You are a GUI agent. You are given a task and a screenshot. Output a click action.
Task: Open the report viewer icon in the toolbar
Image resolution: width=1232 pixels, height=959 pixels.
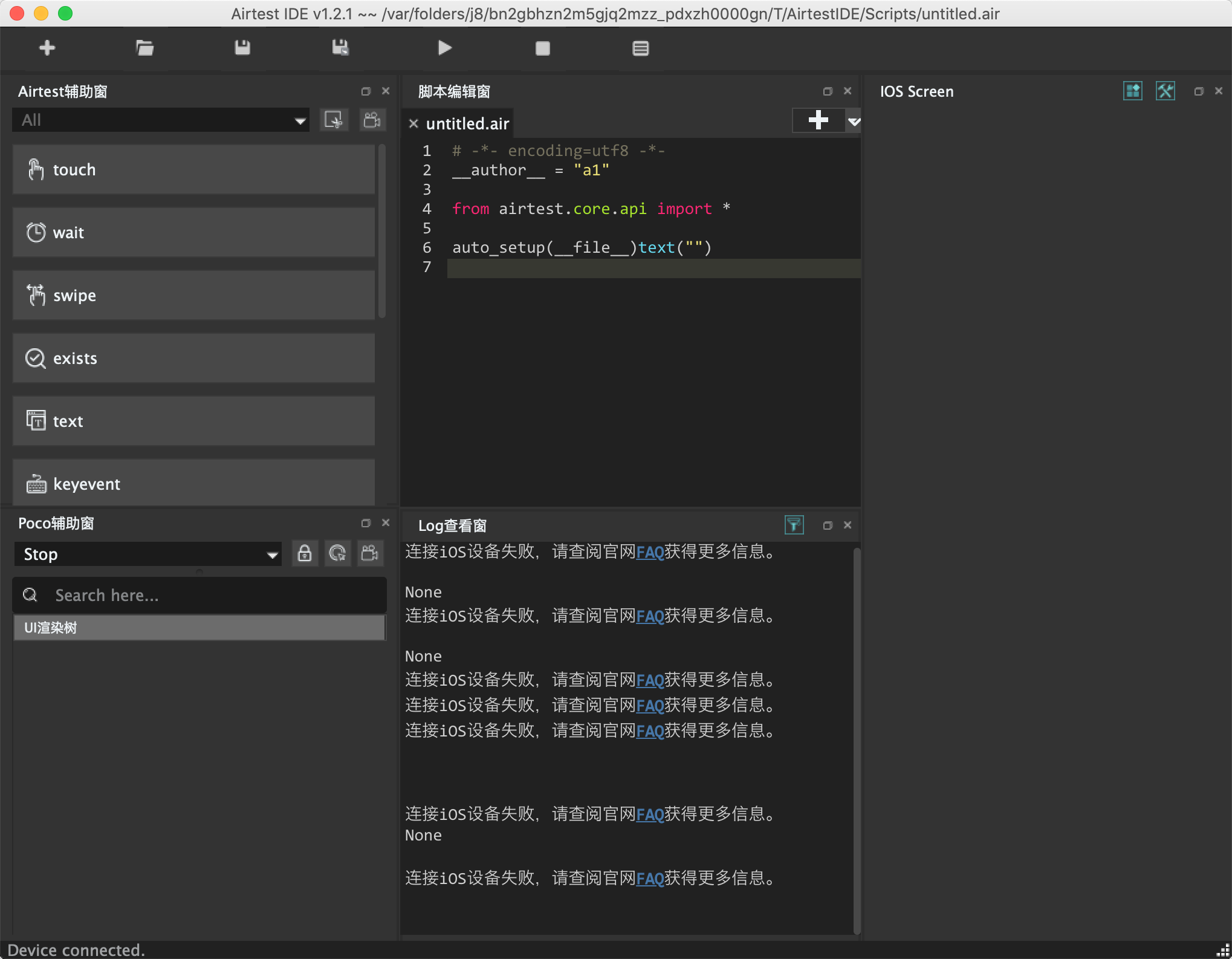(x=640, y=48)
